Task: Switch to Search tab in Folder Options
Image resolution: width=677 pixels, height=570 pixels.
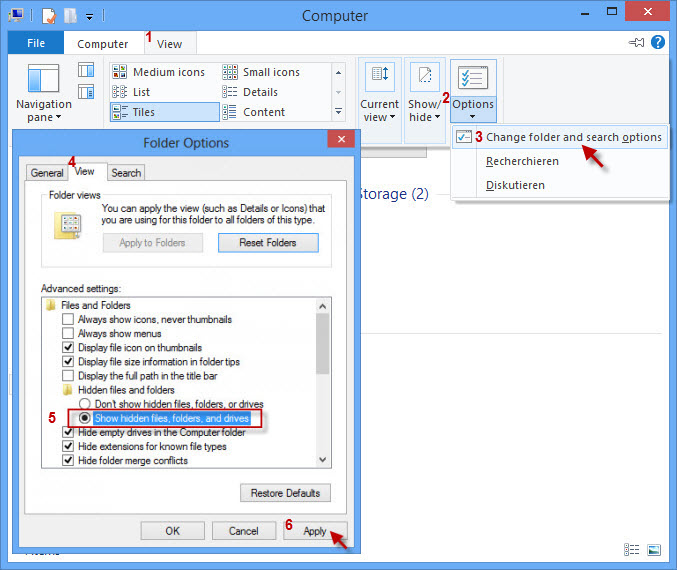Action: (126, 173)
